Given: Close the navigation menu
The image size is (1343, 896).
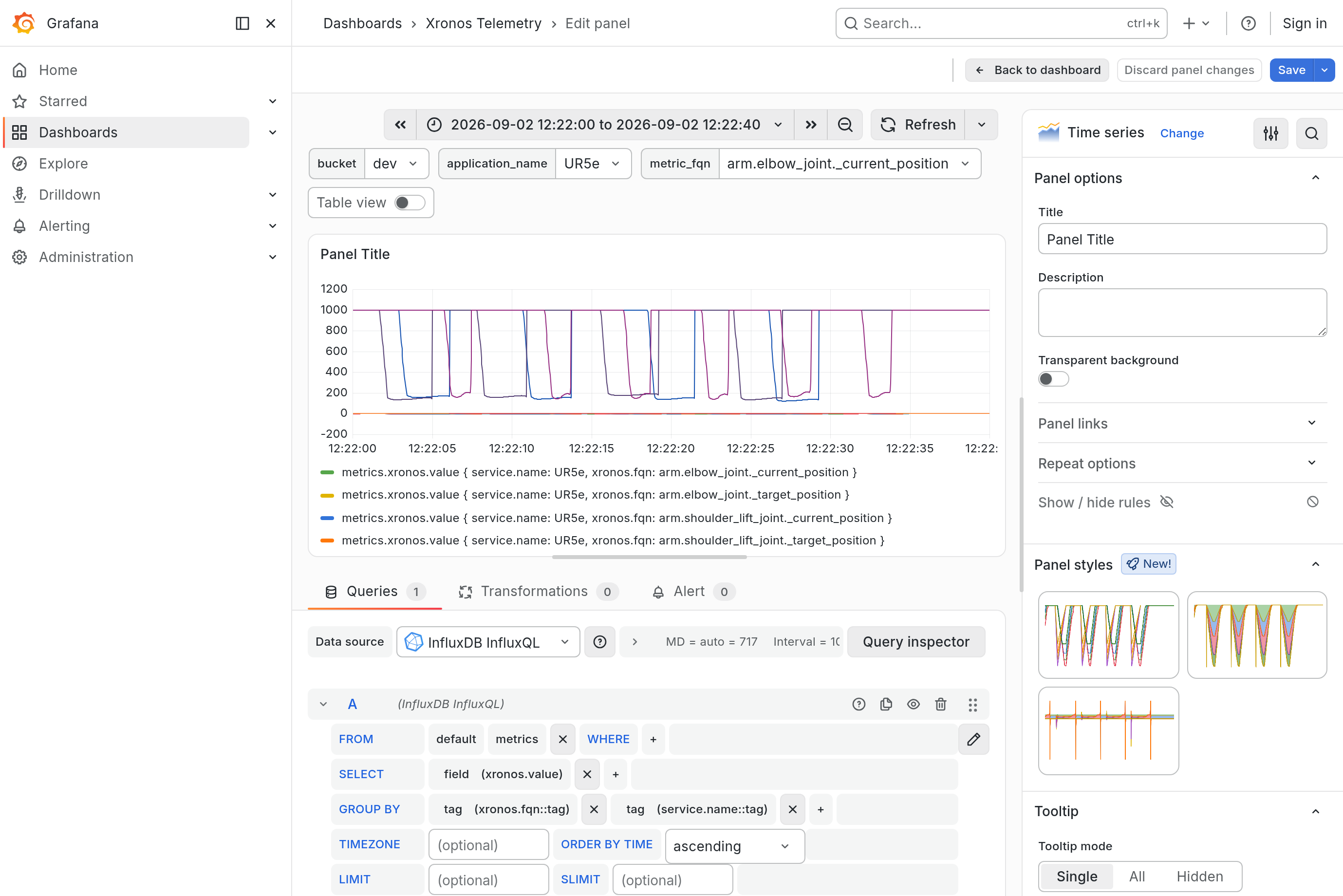Looking at the screenshot, I should click(271, 23).
